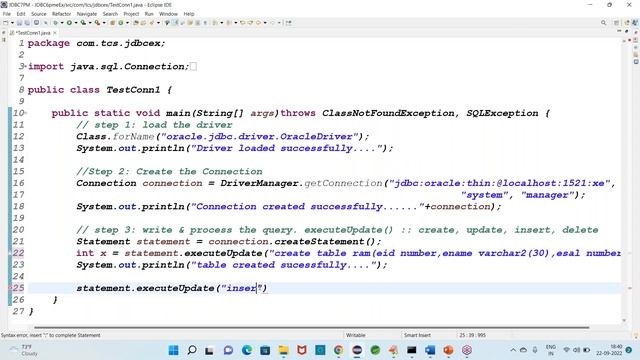Open the Windows Start menu
This screenshot has height=360, width=640.
pos(173,350)
